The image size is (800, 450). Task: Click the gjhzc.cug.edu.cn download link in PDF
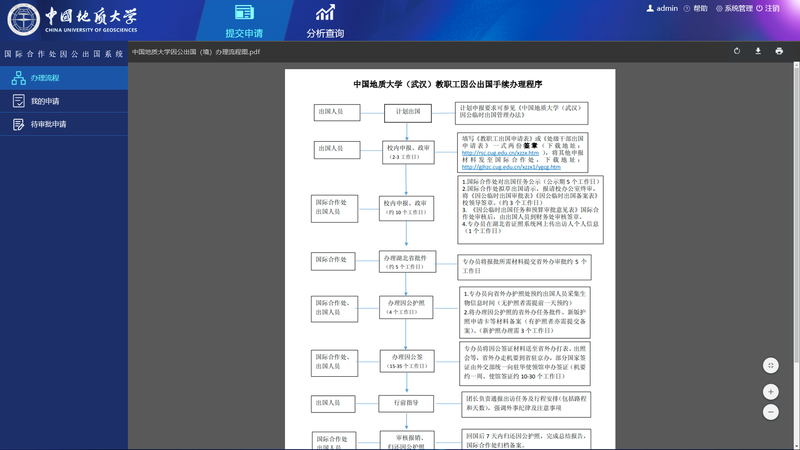coord(509,167)
